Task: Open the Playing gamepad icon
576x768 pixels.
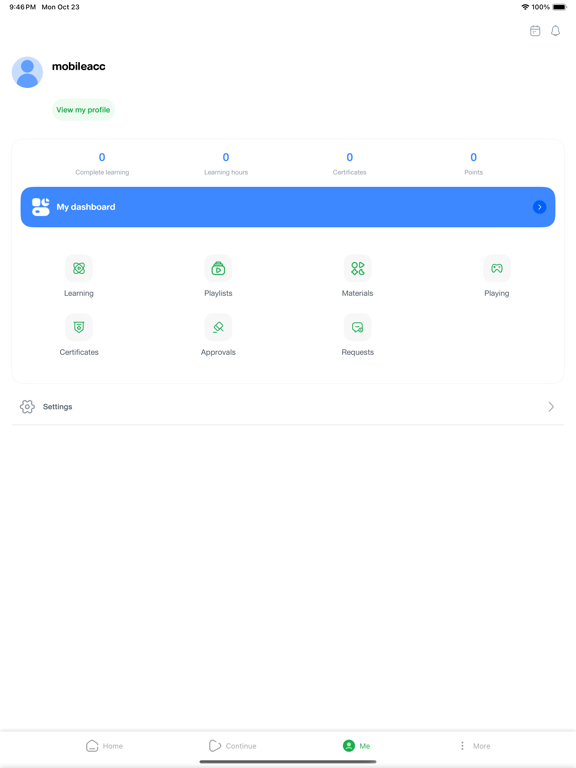Action: pyautogui.click(x=497, y=268)
